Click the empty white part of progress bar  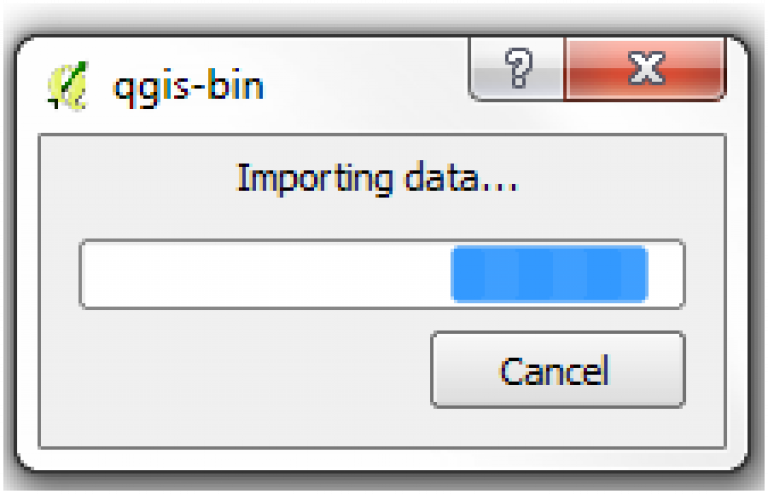pos(267,274)
